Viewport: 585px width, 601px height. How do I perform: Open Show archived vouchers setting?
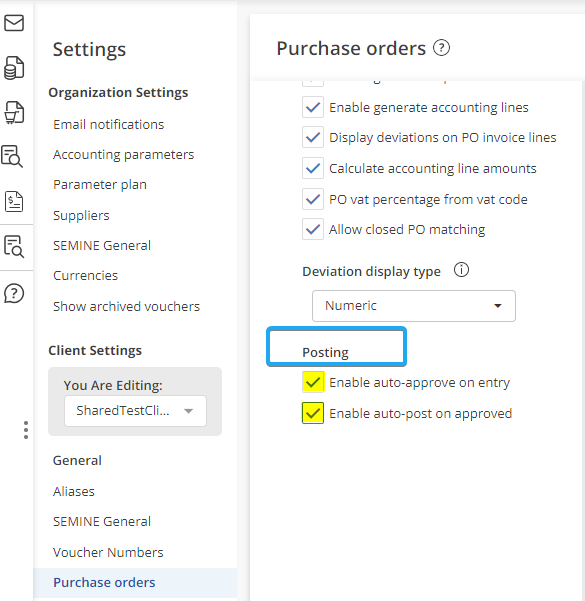pos(127,306)
